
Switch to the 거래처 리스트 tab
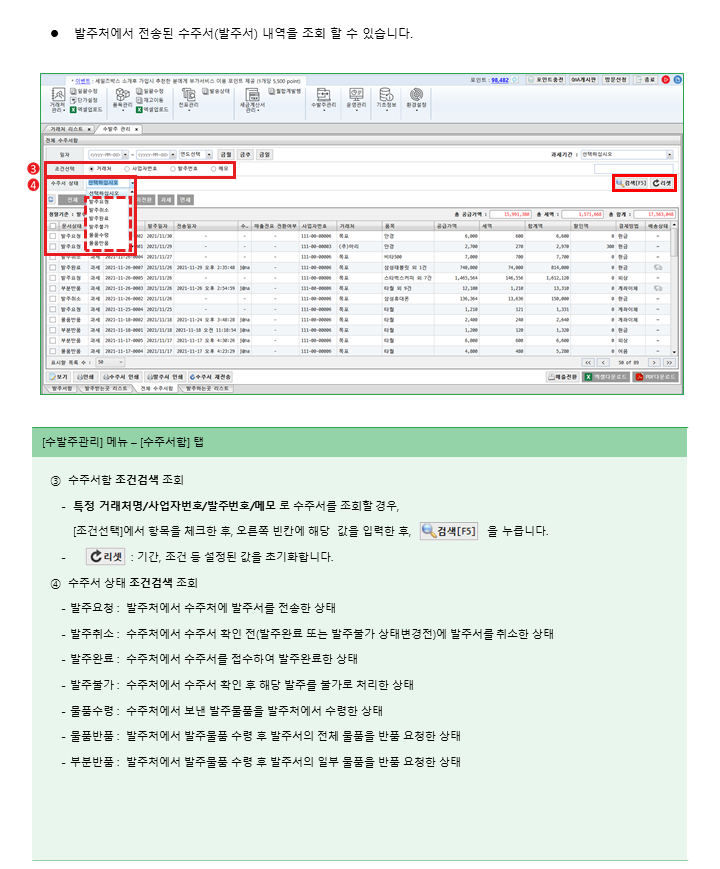68,129
